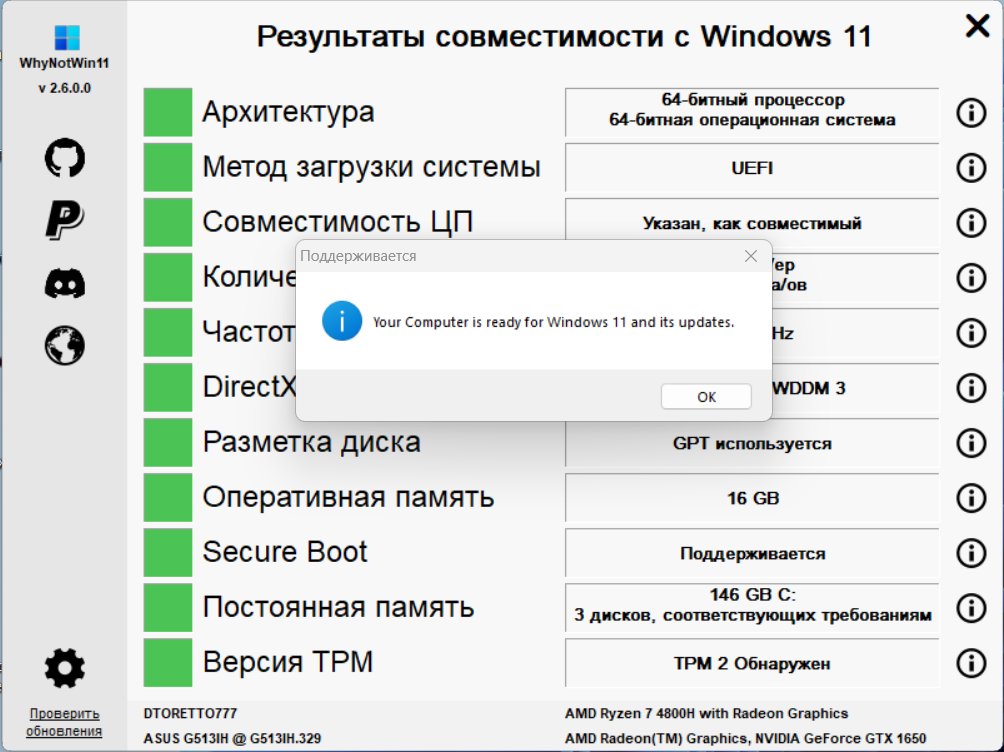The height and width of the screenshot is (752, 1004).
Task: Click OK in the Поддерживается dialog
Action: click(x=706, y=396)
